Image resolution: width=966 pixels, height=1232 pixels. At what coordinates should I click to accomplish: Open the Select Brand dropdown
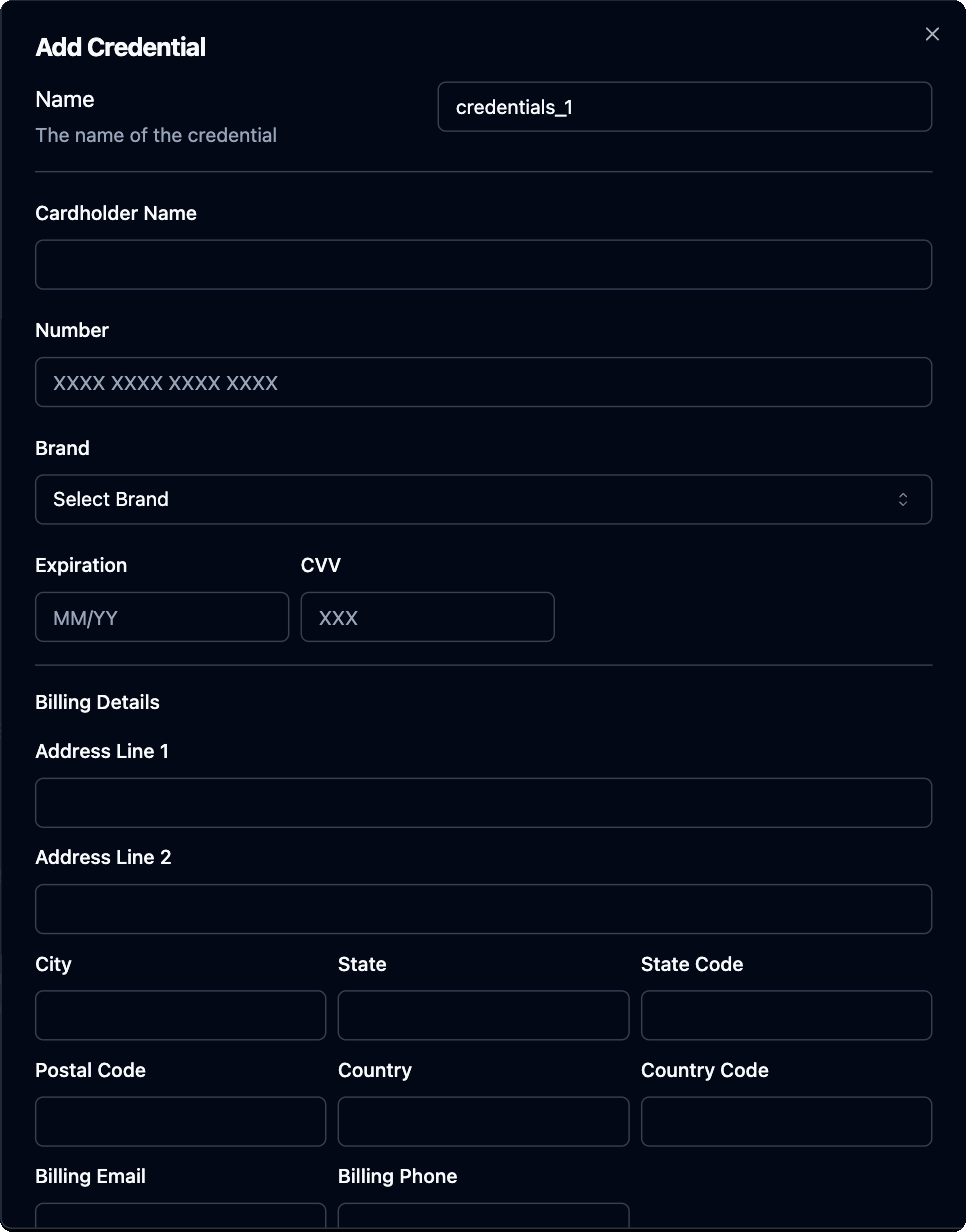tap(484, 499)
